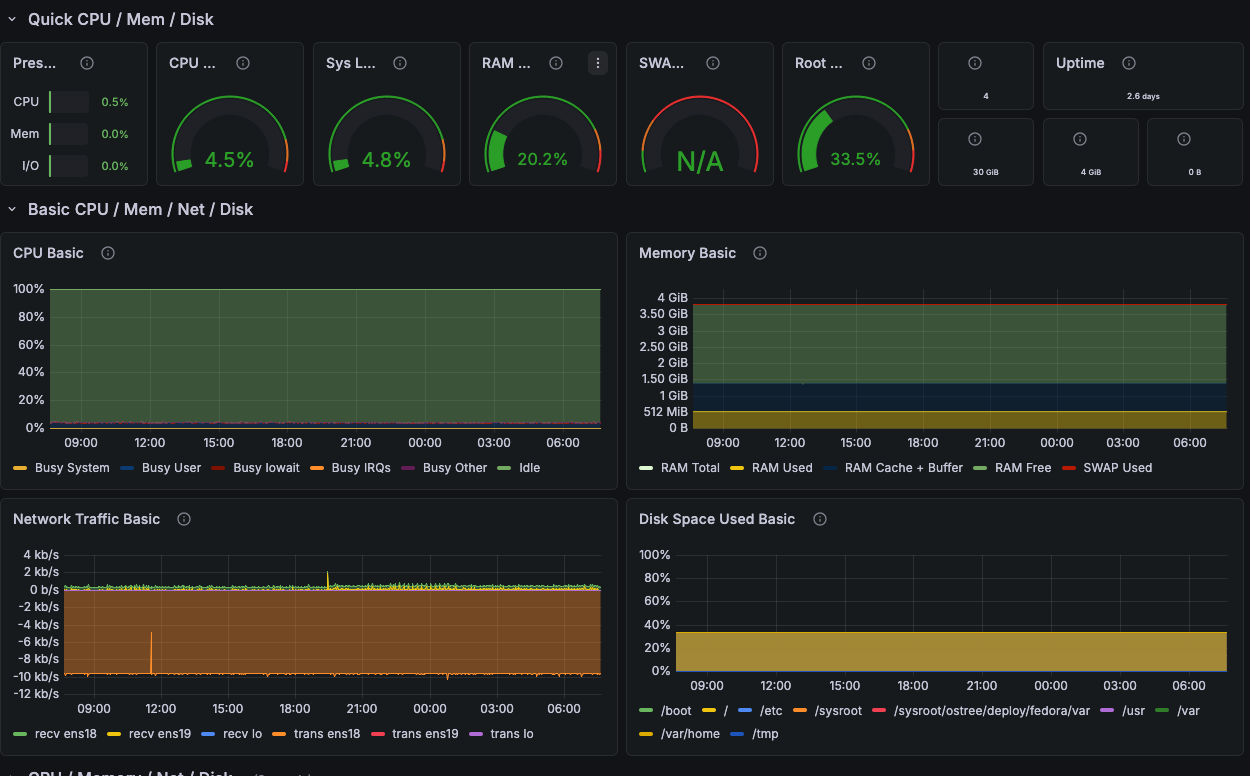
Task: Click info icon next to Disk Space Used Basic
Action: click(820, 519)
